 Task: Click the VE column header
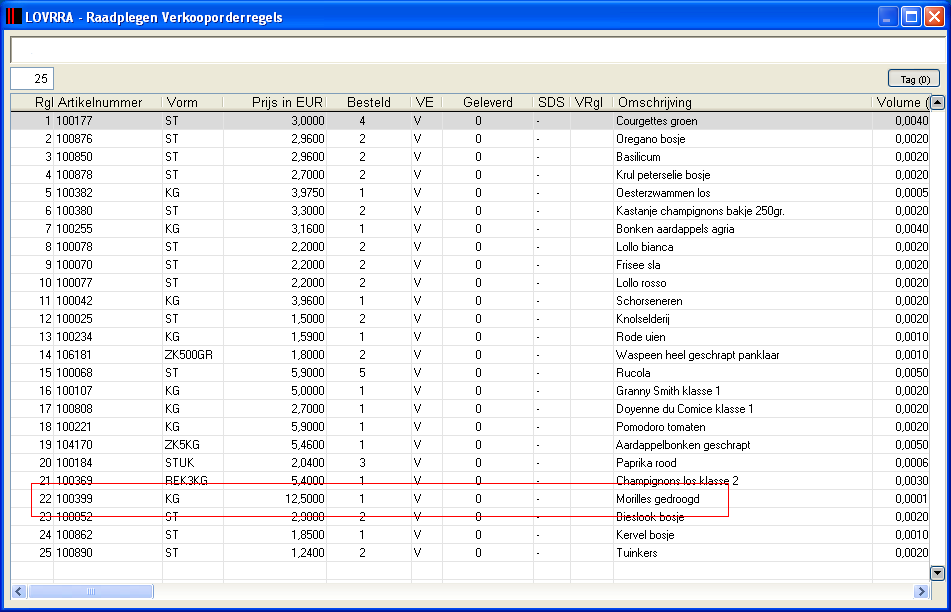click(425, 103)
